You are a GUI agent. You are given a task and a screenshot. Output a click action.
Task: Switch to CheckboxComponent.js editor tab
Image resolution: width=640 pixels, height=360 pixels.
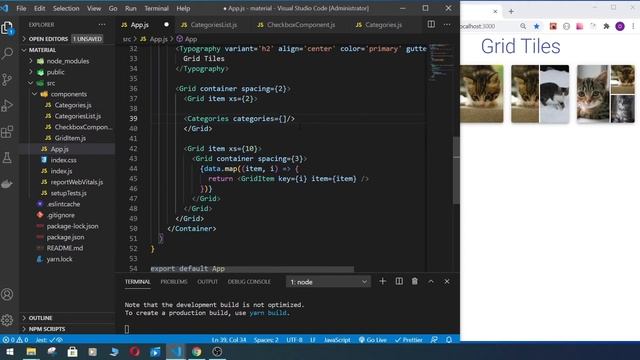[x=301, y=25]
